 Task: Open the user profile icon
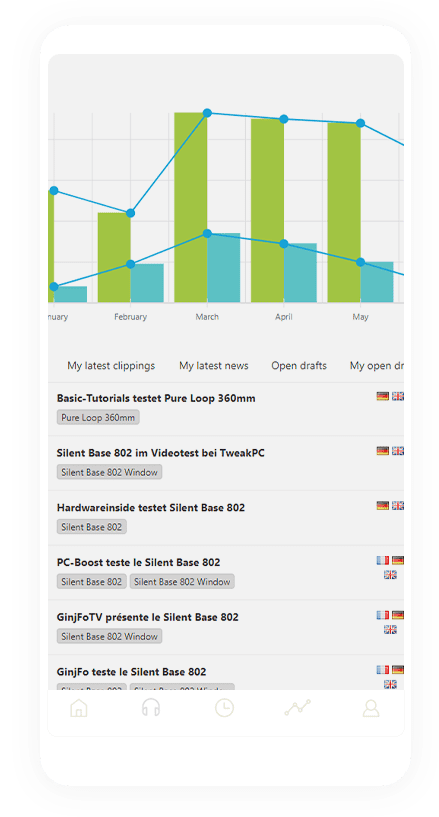click(371, 708)
